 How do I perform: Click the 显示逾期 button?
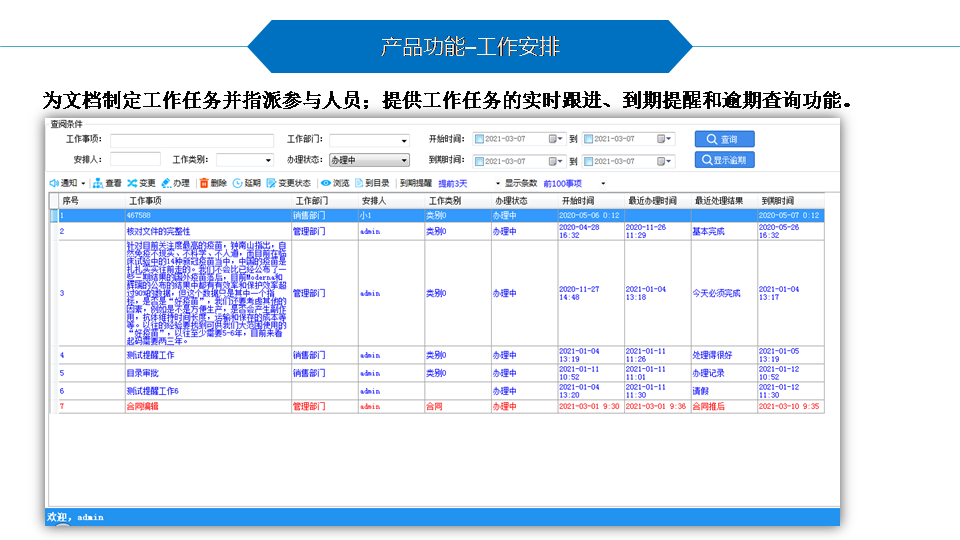[724, 160]
